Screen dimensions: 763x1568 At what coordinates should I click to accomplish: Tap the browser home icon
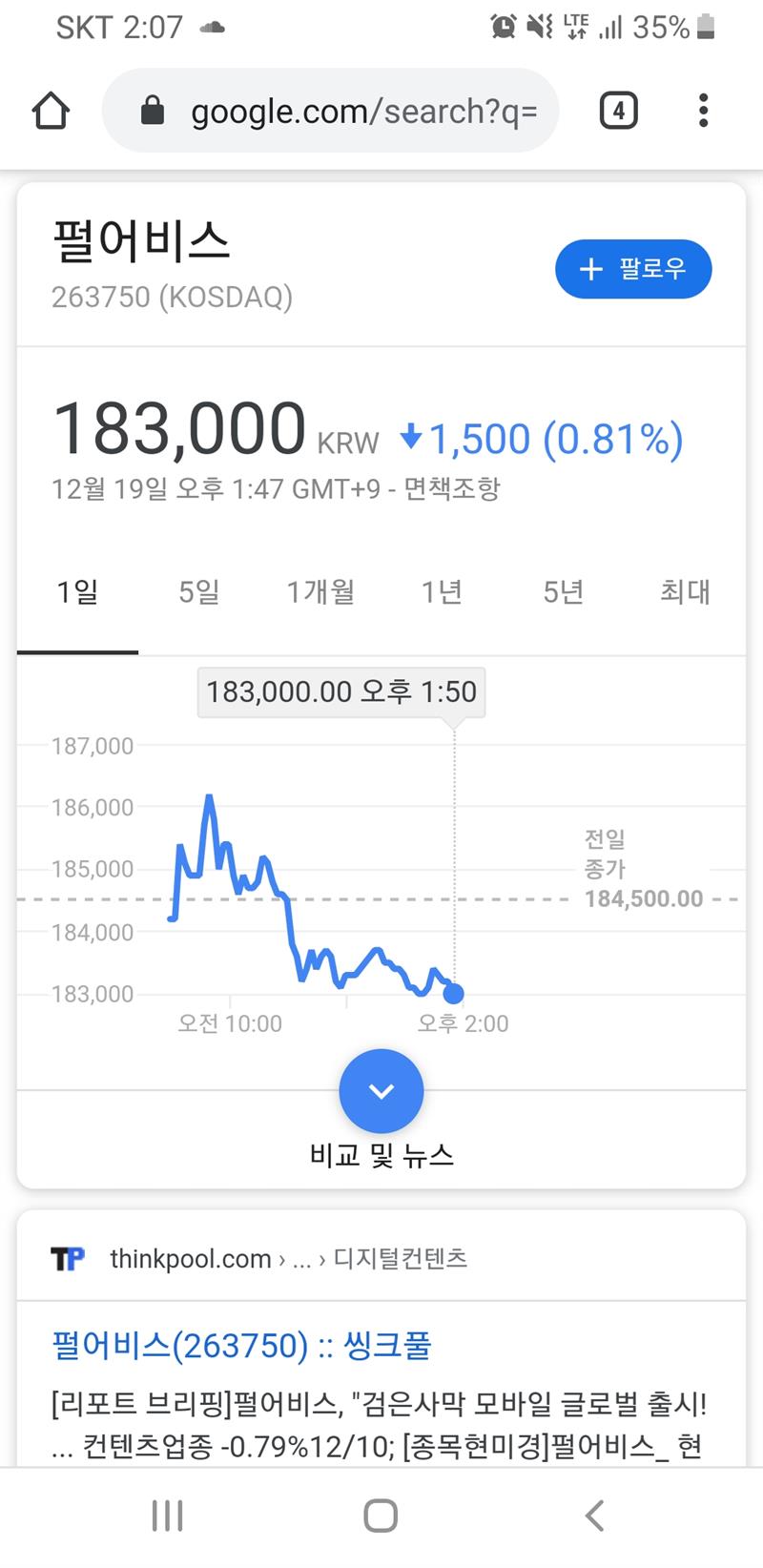(51, 112)
